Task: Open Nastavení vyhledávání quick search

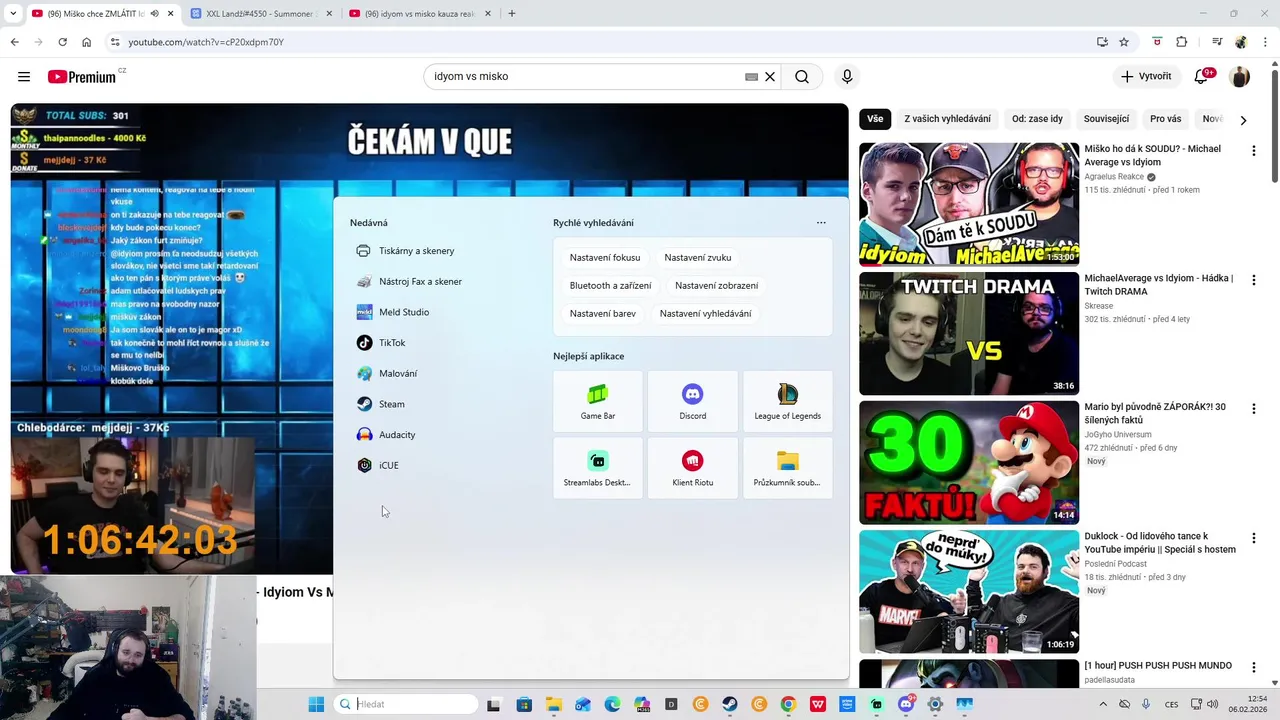Action: (706, 314)
